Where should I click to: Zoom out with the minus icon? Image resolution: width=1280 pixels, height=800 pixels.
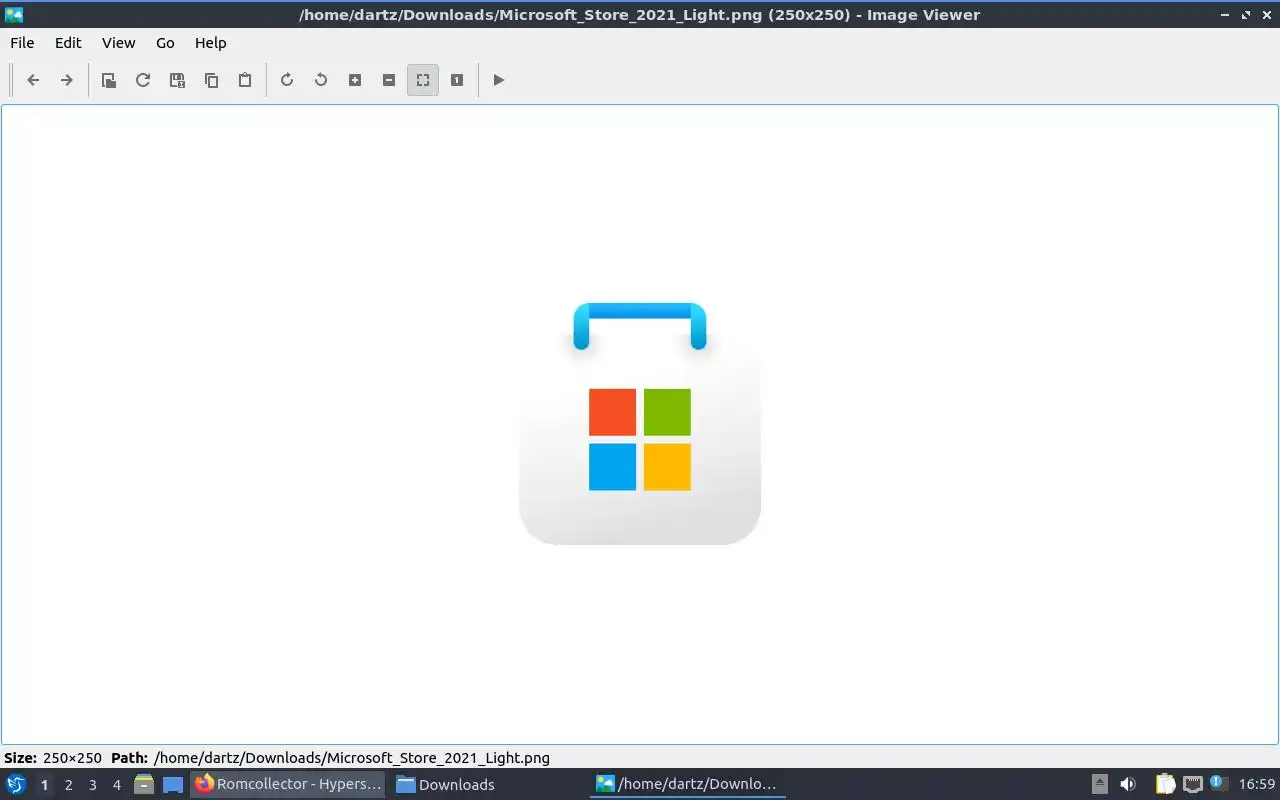click(x=389, y=80)
